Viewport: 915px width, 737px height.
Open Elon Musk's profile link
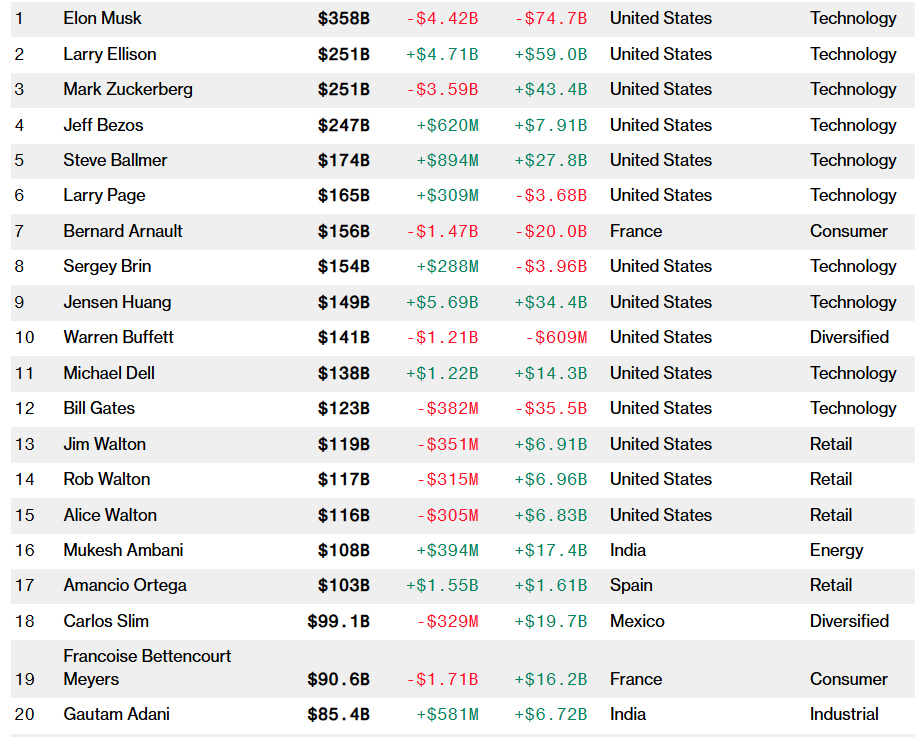[x=102, y=18]
